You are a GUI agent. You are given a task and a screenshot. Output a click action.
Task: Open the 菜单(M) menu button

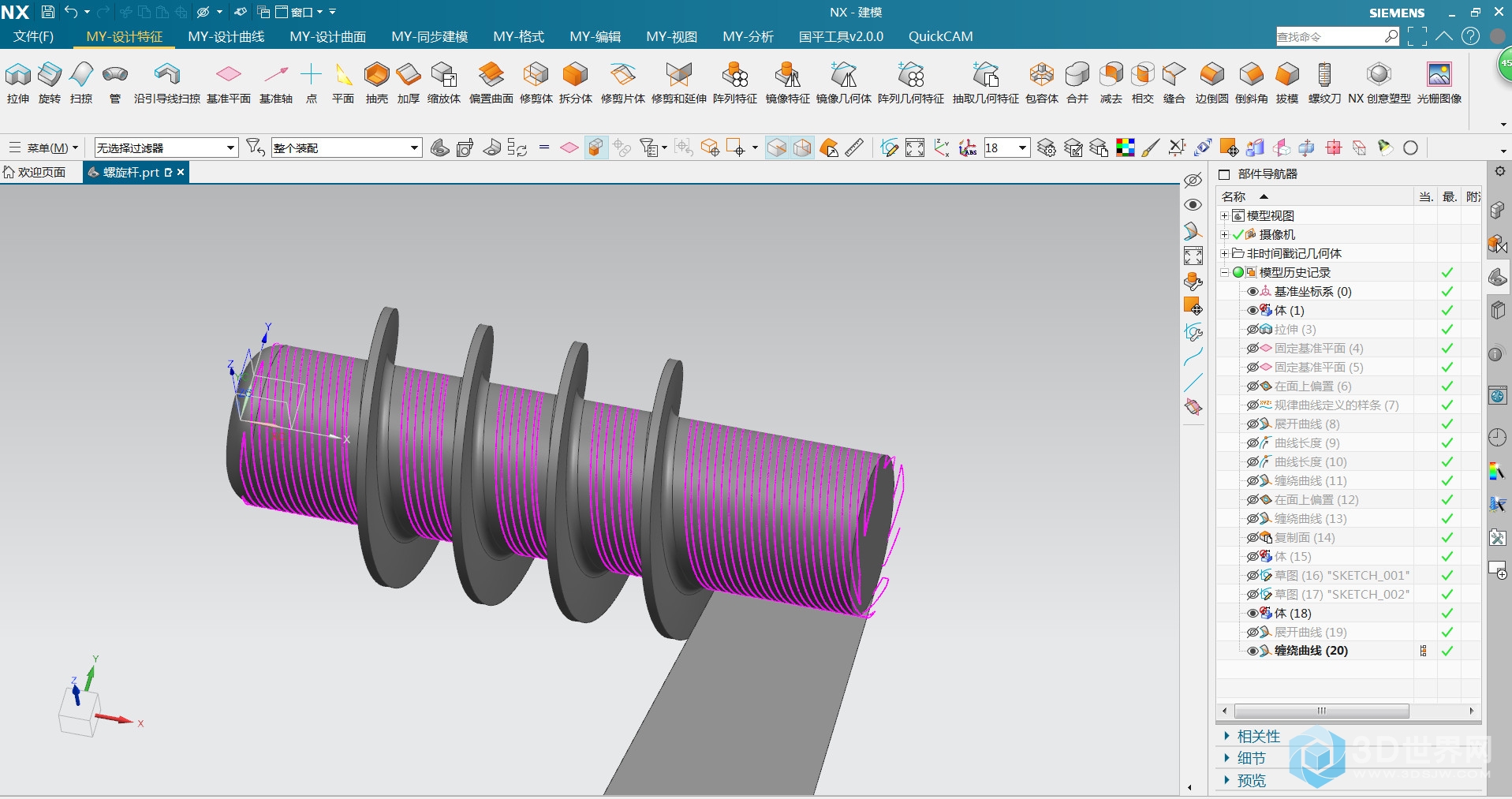tap(43, 147)
